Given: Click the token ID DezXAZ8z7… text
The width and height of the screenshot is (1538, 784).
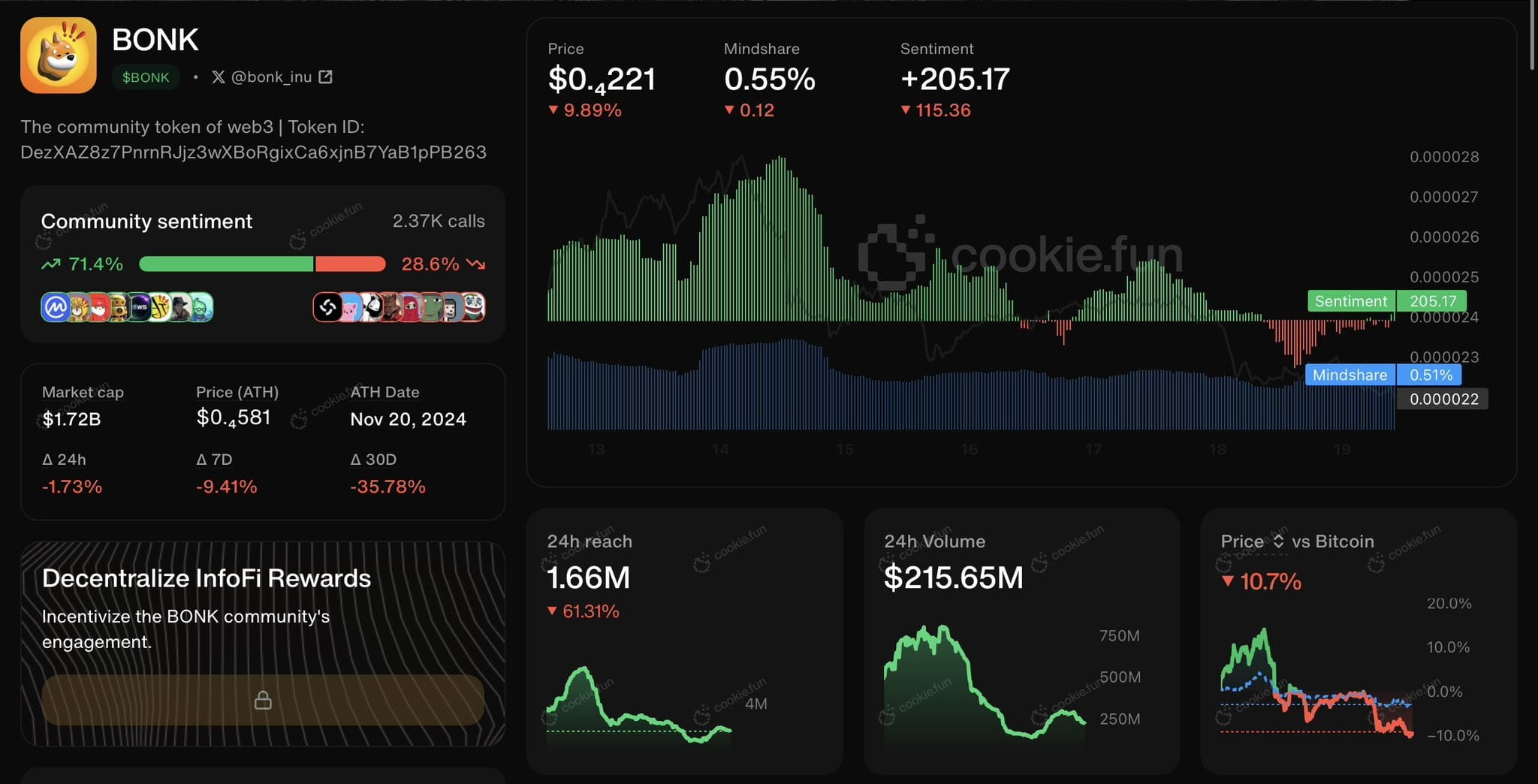Looking at the screenshot, I should pyautogui.click(x=253, y=152).
